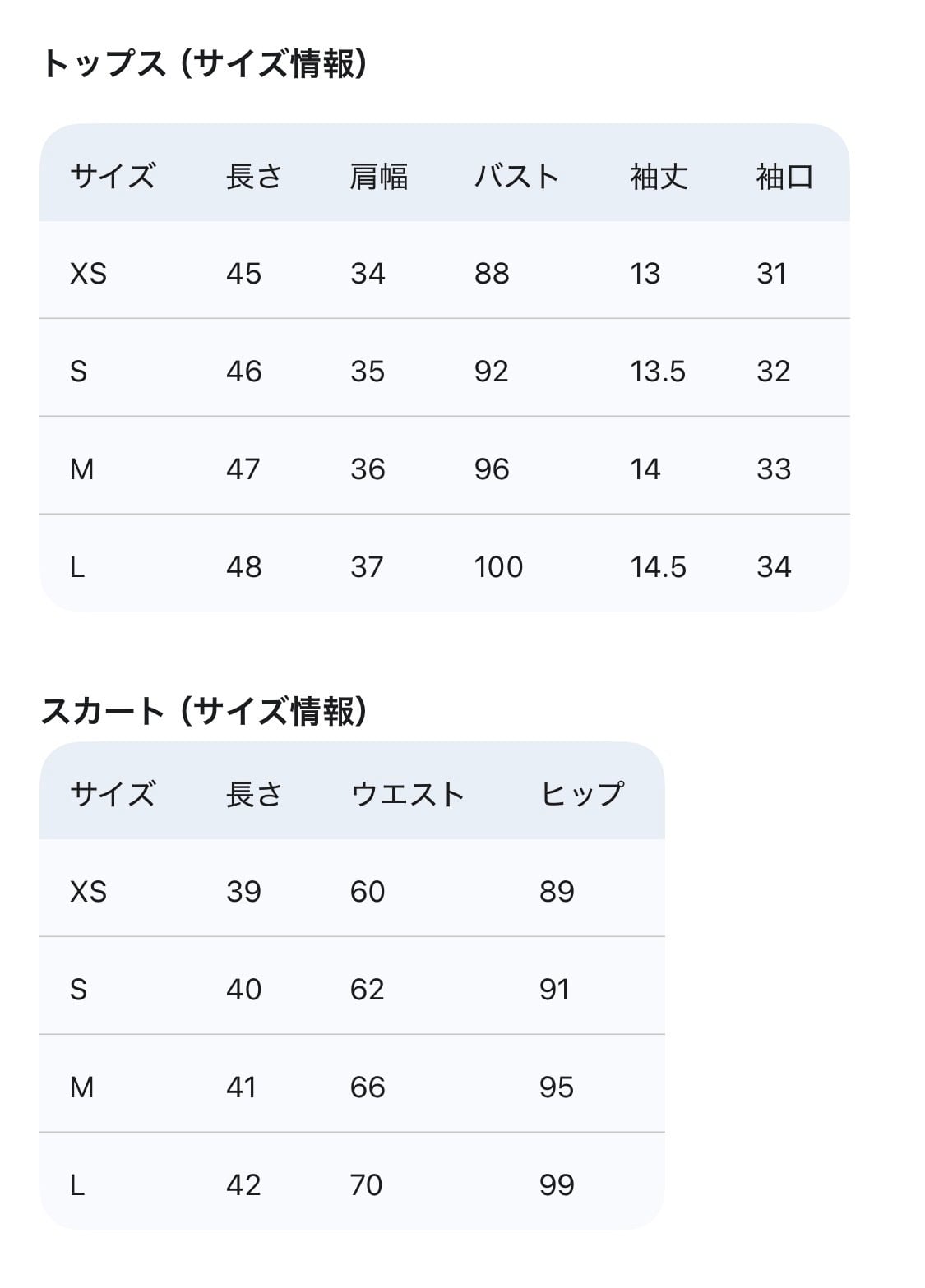Select the skirt hip value 89
The height and width of the screenshot is (1288, 925).
click(x=557, y=892)
